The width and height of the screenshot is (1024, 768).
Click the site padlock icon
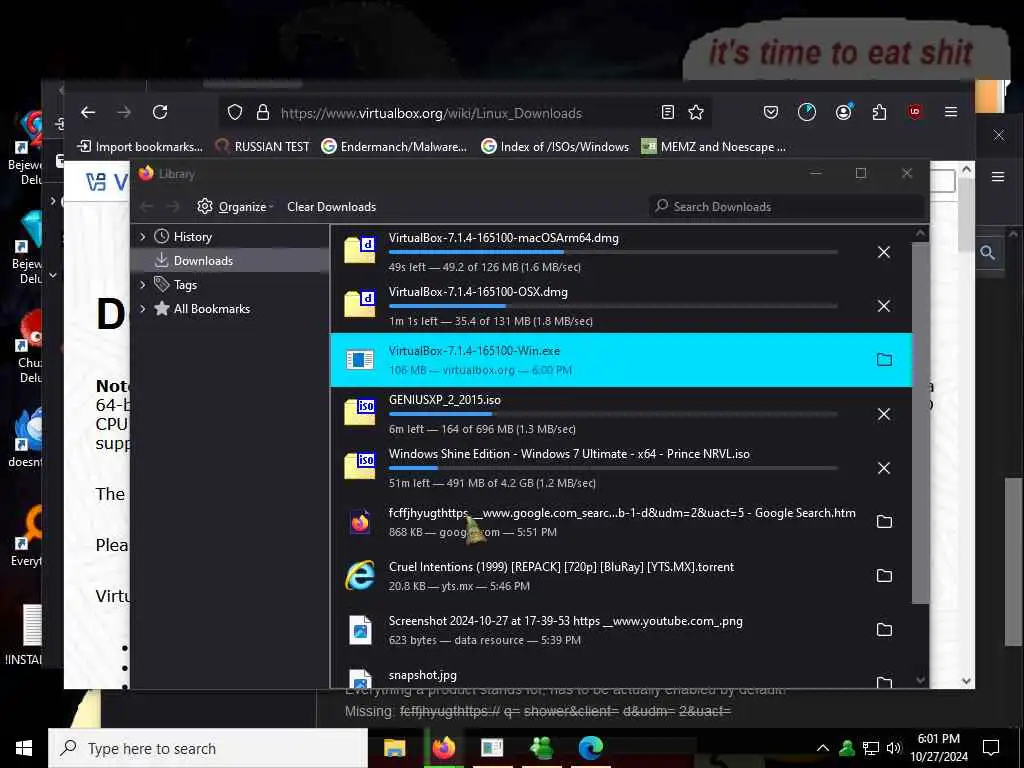coord(263,112)
